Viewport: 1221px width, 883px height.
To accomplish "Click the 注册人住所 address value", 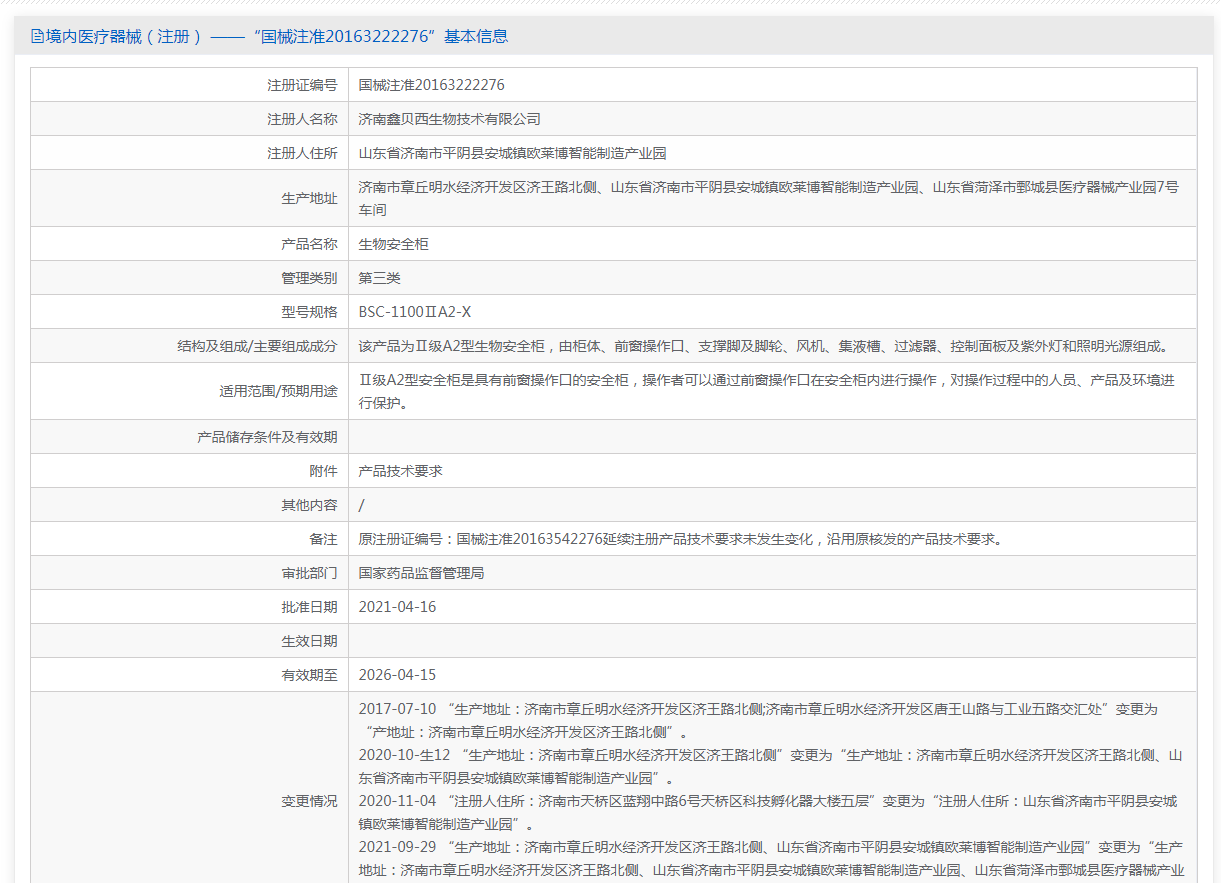I will coord(512,153).
